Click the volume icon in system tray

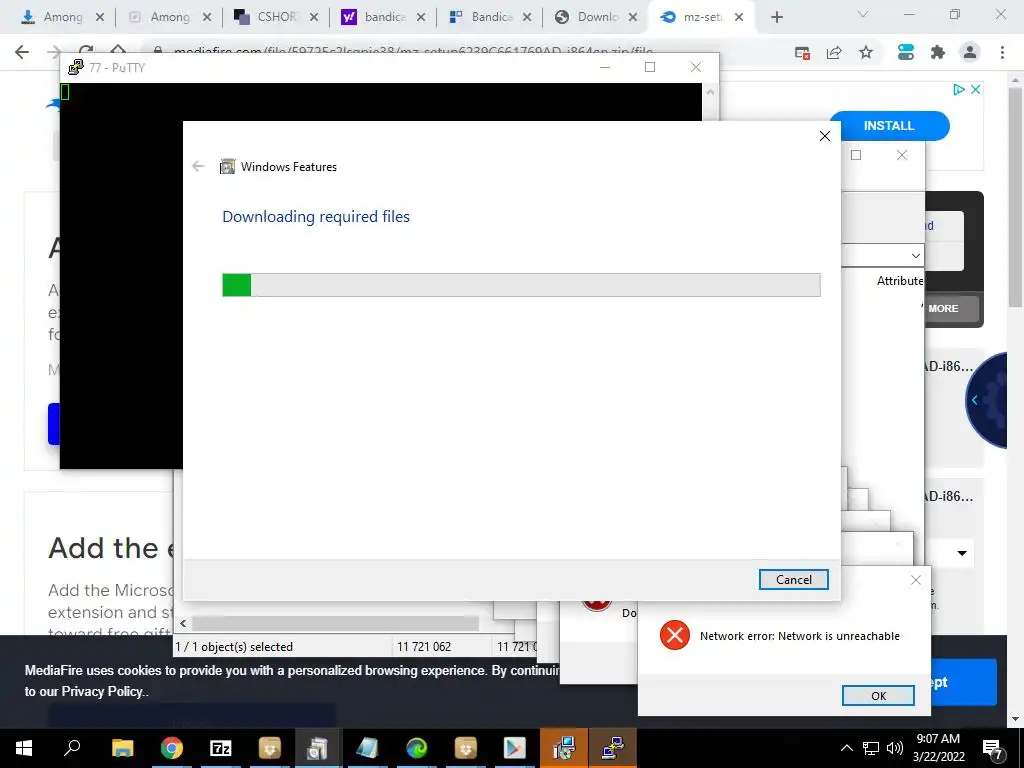(895, 748)
